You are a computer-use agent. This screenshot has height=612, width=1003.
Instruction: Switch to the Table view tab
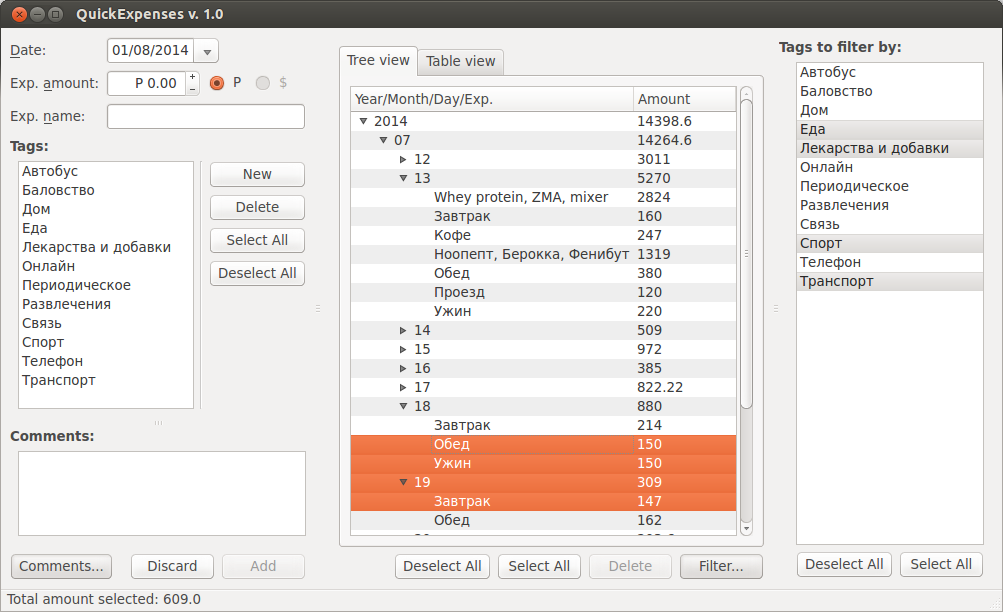tap(461, 61)
